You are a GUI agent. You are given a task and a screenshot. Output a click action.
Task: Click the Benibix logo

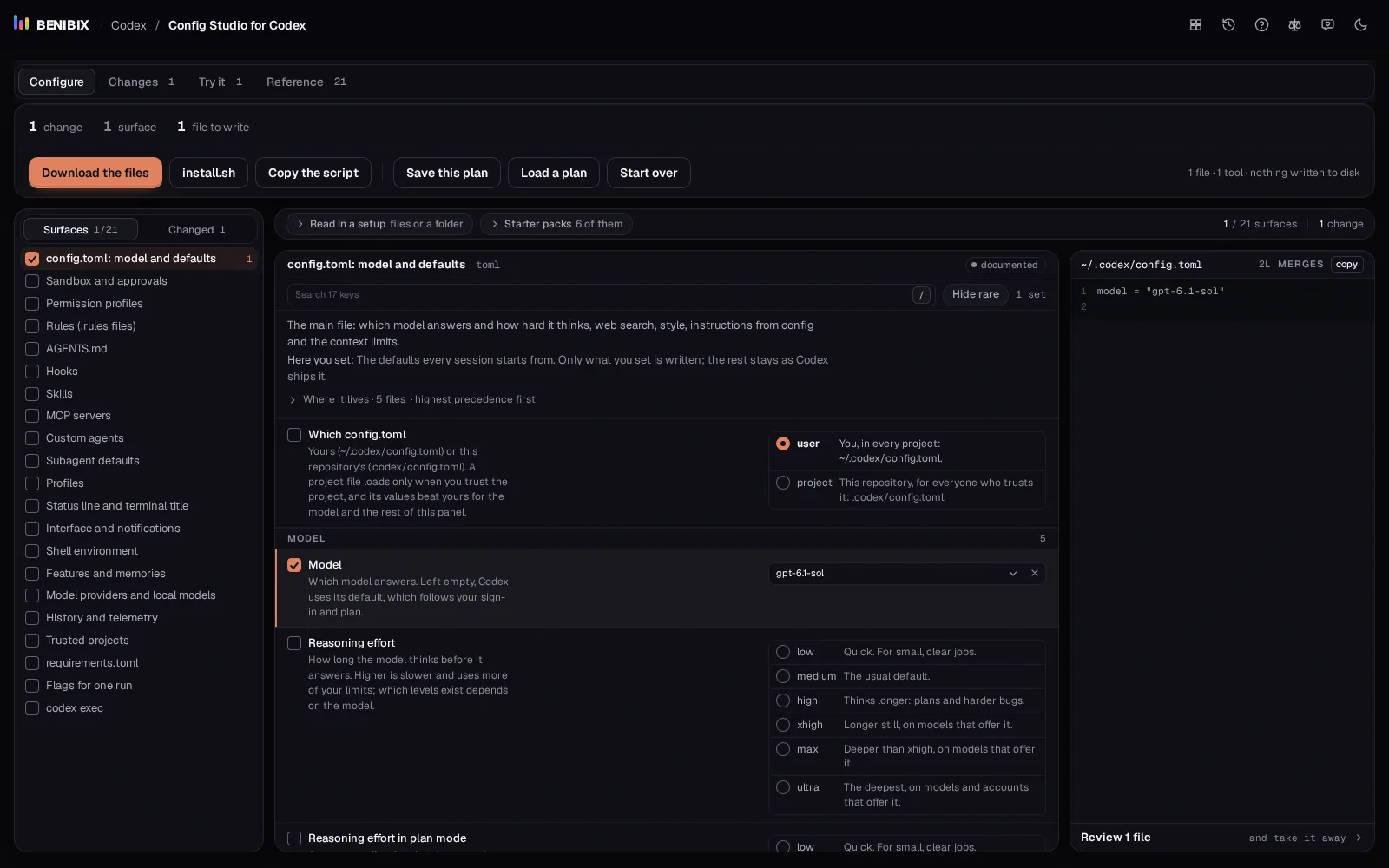click(x=51, y=24)
